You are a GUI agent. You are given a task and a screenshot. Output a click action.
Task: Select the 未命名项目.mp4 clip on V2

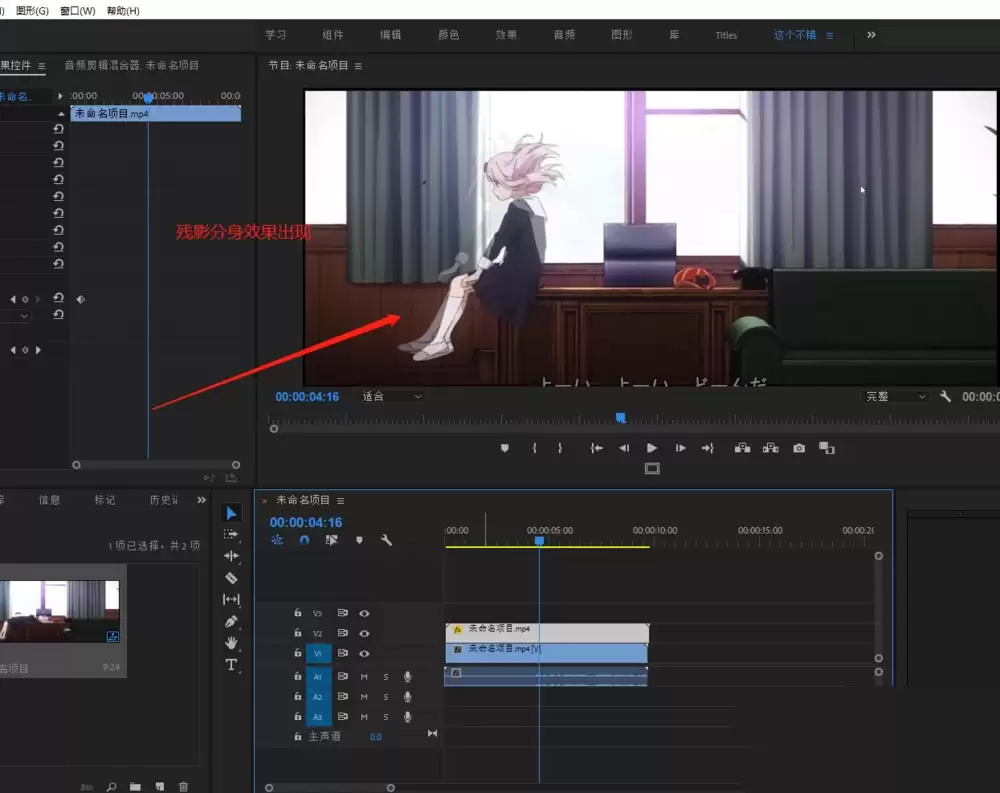(x=560, y=631)
